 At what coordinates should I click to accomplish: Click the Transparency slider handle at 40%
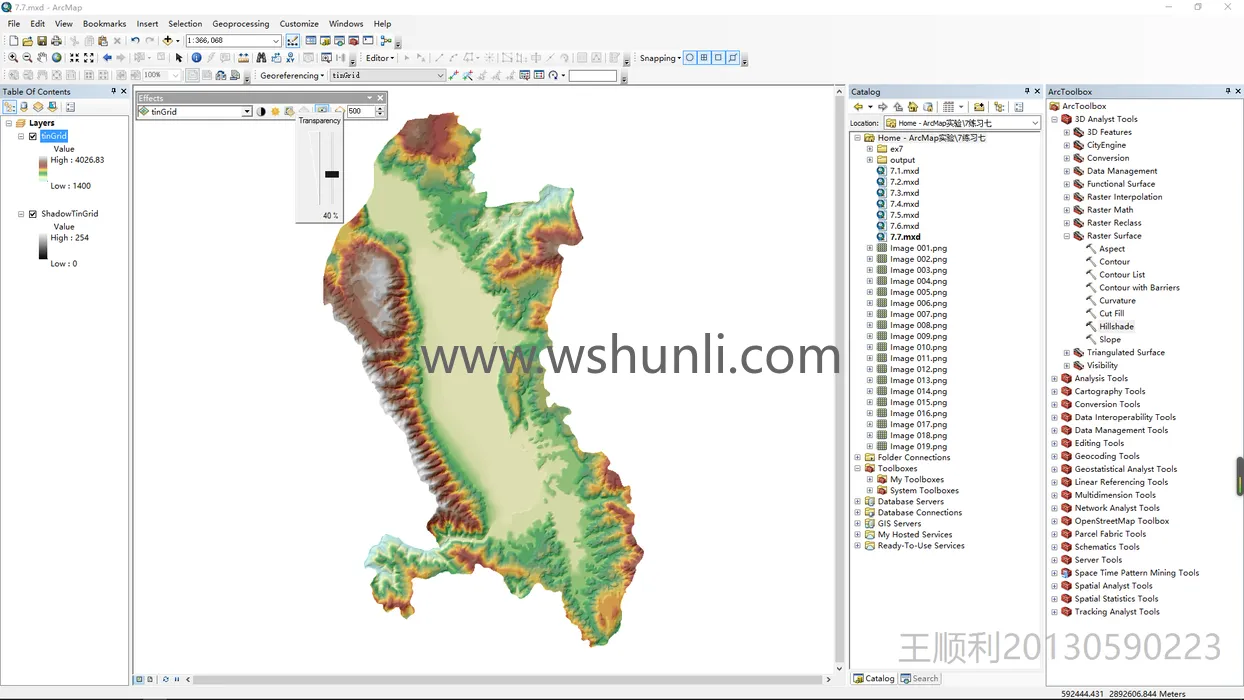click(x=332, y=174)
